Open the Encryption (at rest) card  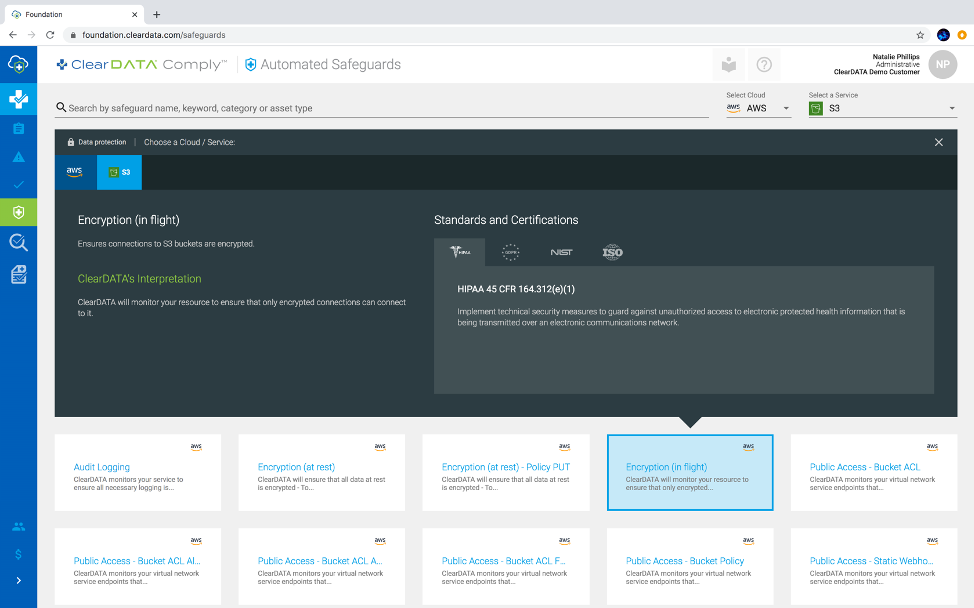point(322,473)
